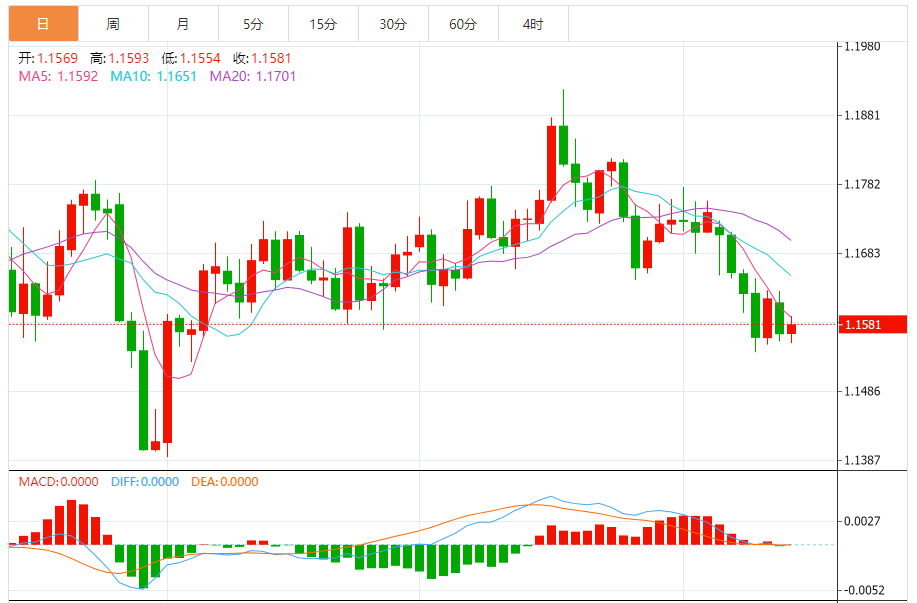Select the 15分 timeframe tab
917x603 pixels.
pyautogui.click(x=323, y=23)
